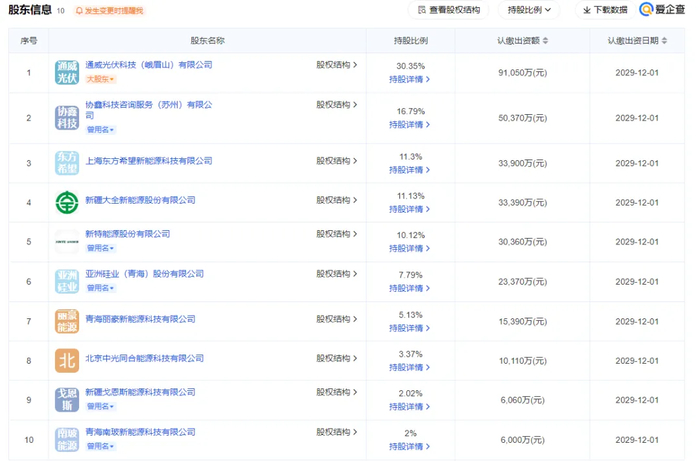Click the 股东名称 column header

point(208,41)
